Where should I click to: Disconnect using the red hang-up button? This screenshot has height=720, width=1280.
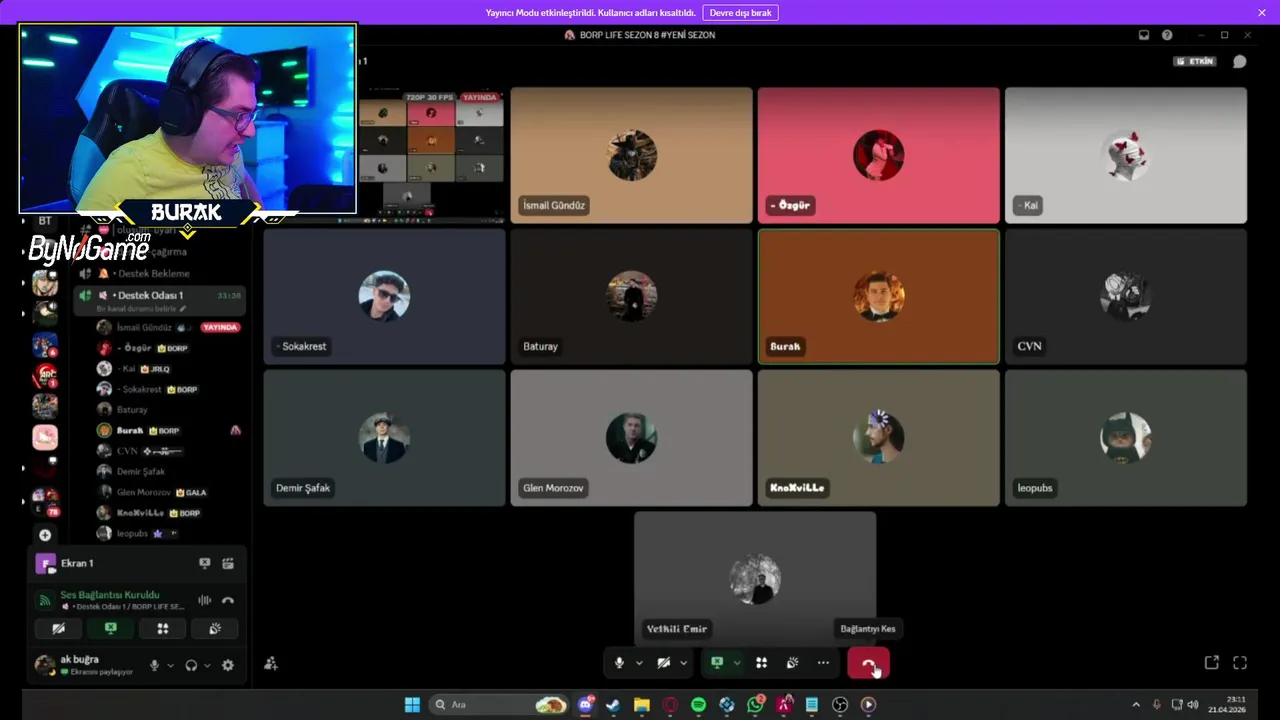pyautogui.click(x=868, y=663)
